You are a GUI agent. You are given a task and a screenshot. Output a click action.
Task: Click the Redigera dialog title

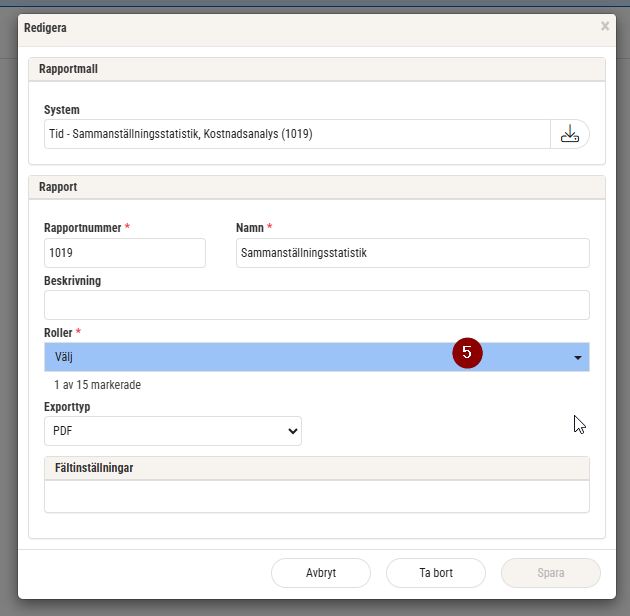[46, 28]
